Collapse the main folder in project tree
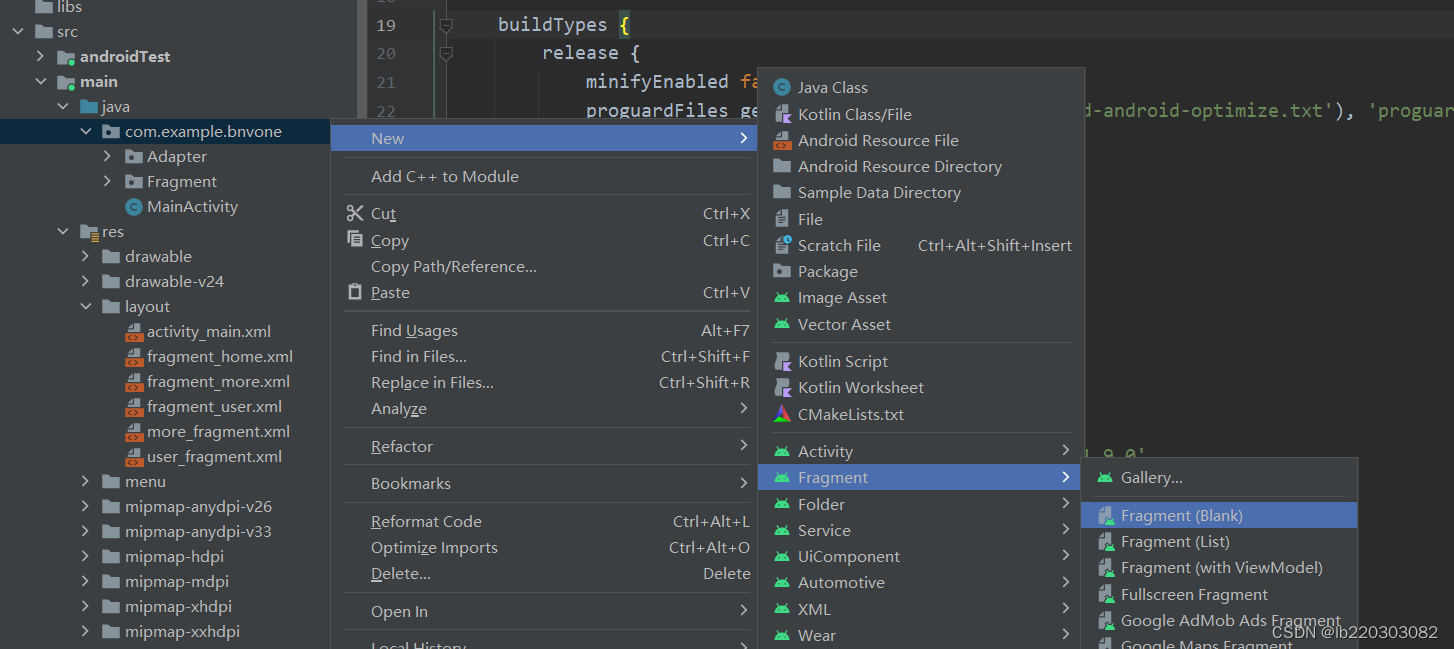1454x649 pixels. pos(41,81)
